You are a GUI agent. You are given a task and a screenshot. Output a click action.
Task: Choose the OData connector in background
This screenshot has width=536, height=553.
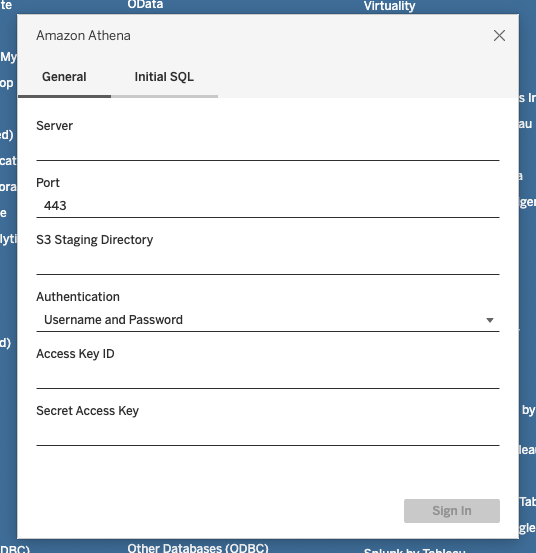(x=145, y=5)
